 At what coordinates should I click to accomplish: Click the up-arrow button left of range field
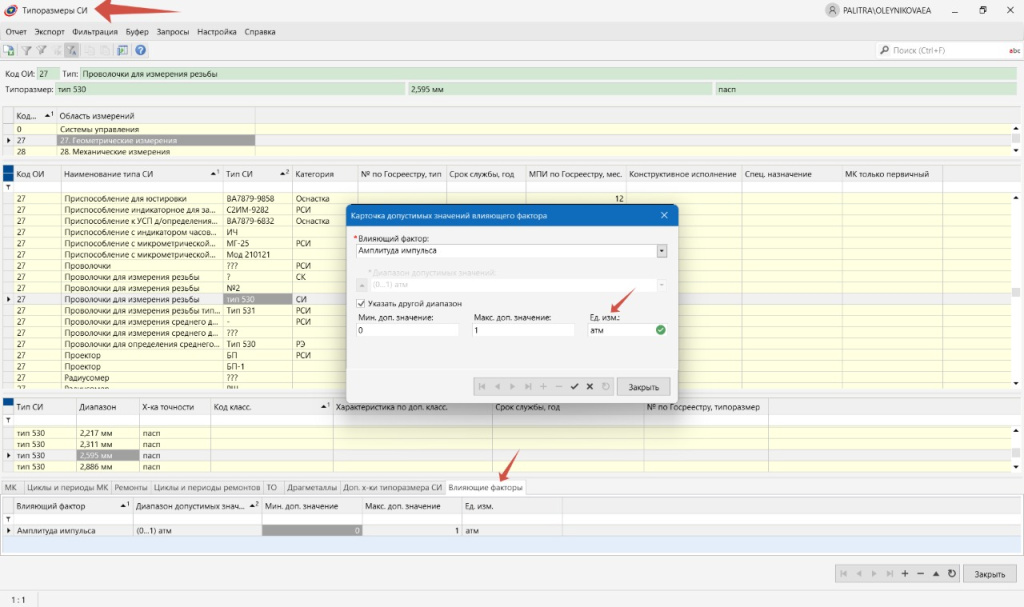362,285
